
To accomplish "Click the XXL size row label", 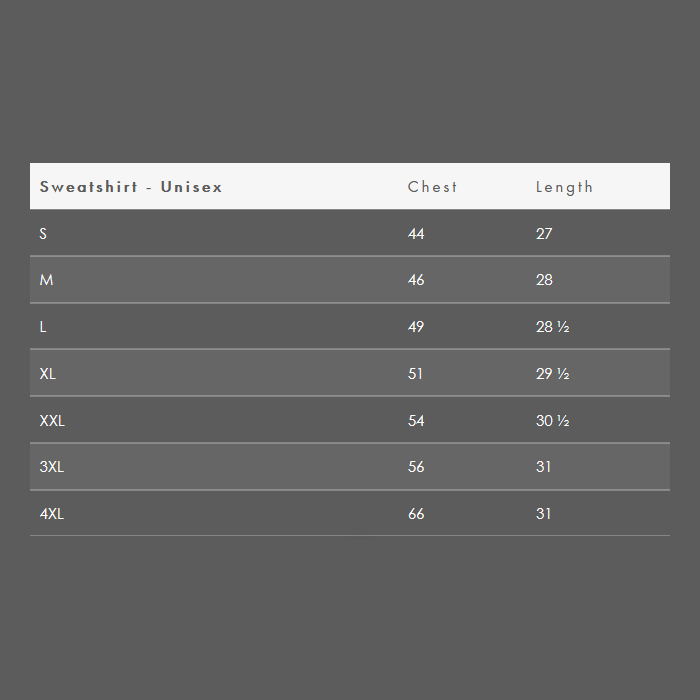I will (x=52, y=421).
